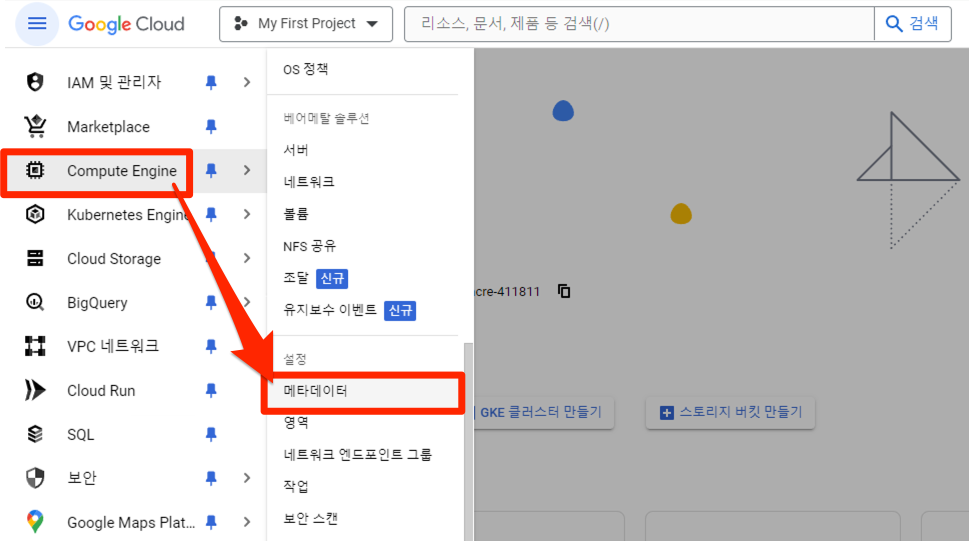
Task: Click GKE 클러스터 만들기 button
Action: [x=541, y=412]
